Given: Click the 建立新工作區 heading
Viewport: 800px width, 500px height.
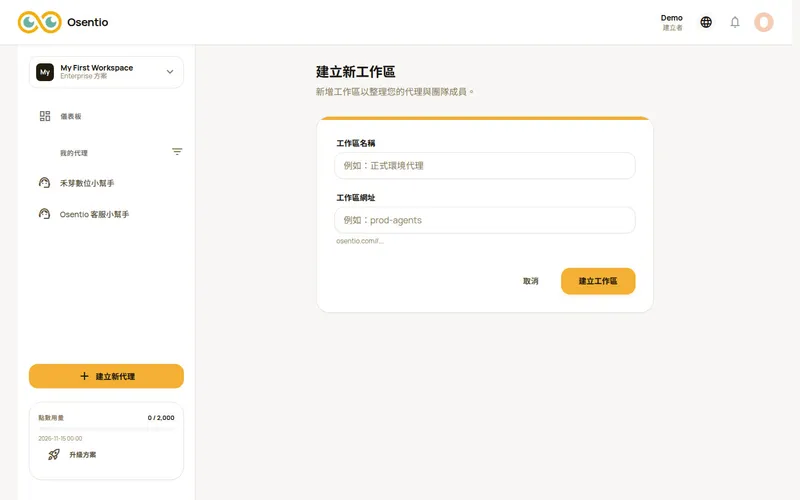Looking at the screenshot, I should [356, 72].
